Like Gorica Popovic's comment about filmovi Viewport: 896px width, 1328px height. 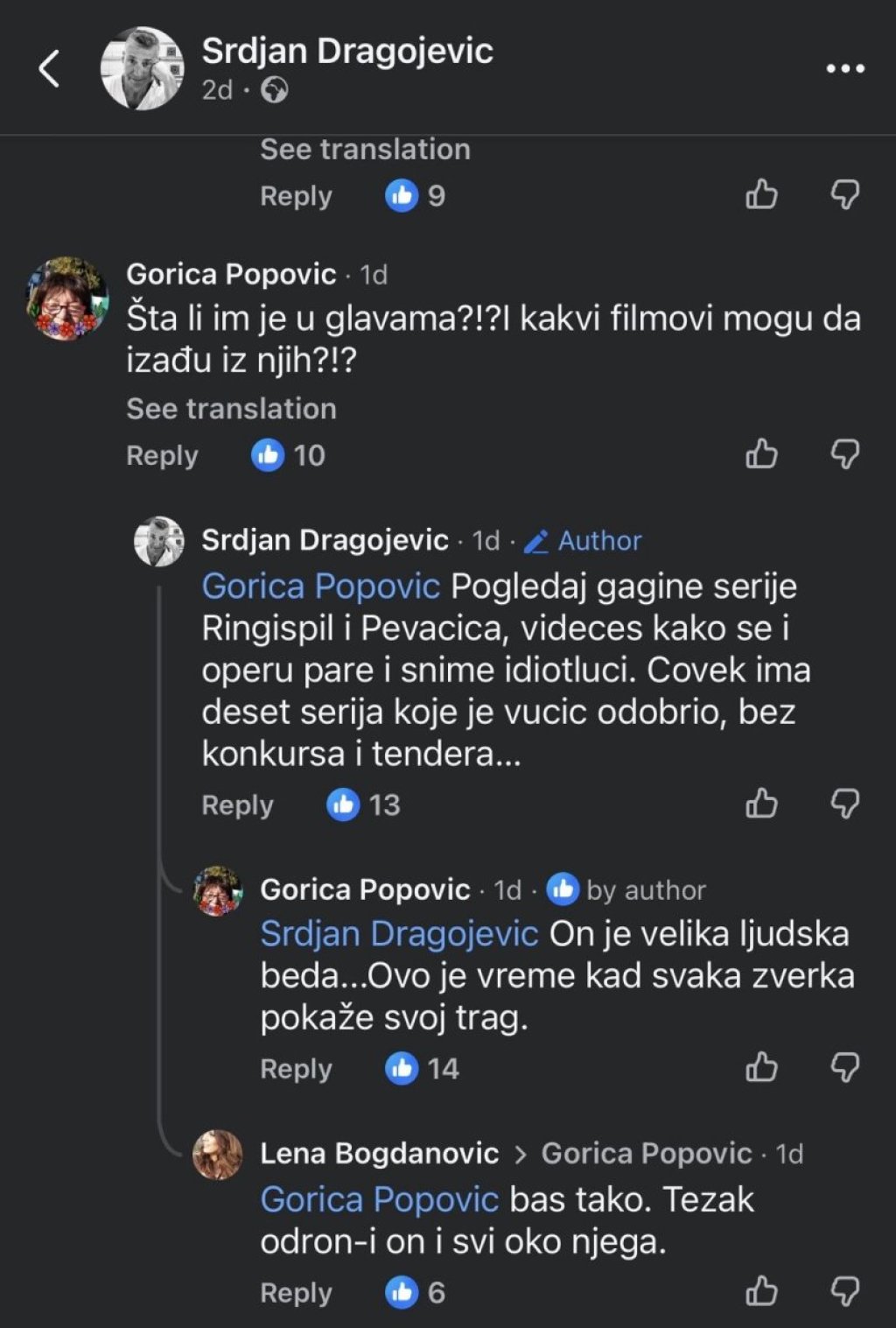coord(761,454)
